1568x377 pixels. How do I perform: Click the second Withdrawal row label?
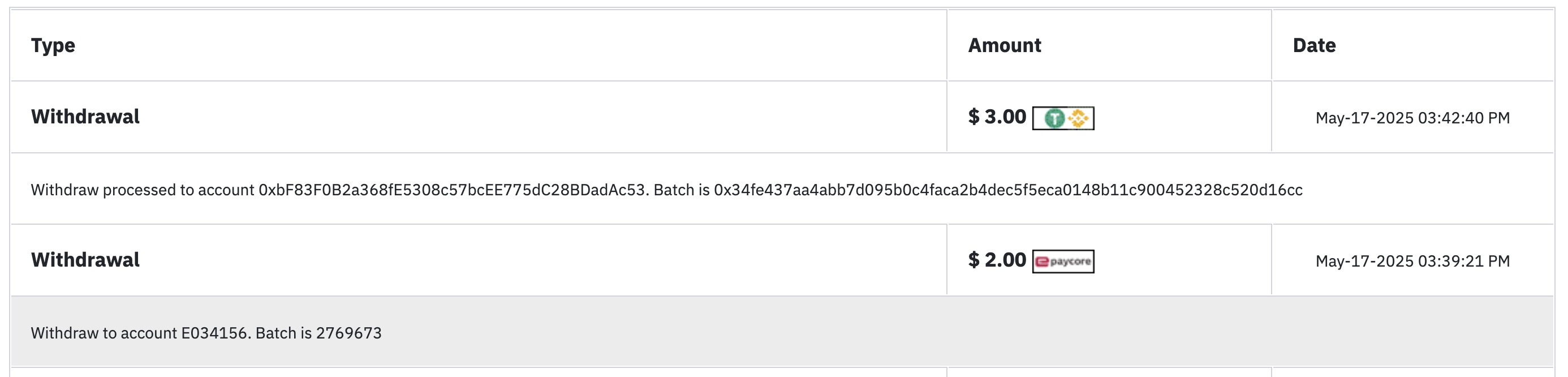click(x=85, y=259)
